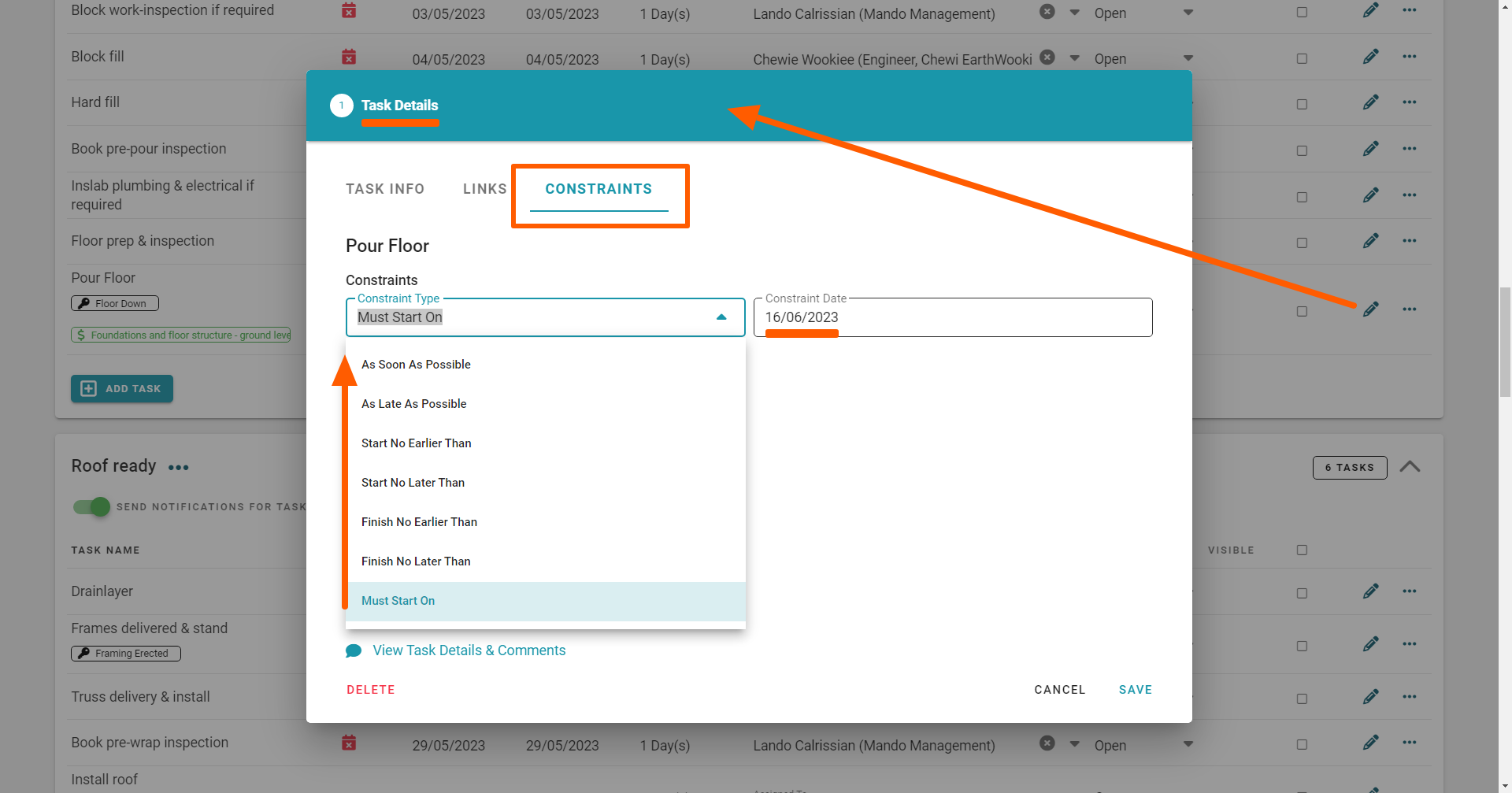The height and width of the screenshot is (793, 1512).
Task: Click the comment bubble icon in dialog
Action: 354,651
